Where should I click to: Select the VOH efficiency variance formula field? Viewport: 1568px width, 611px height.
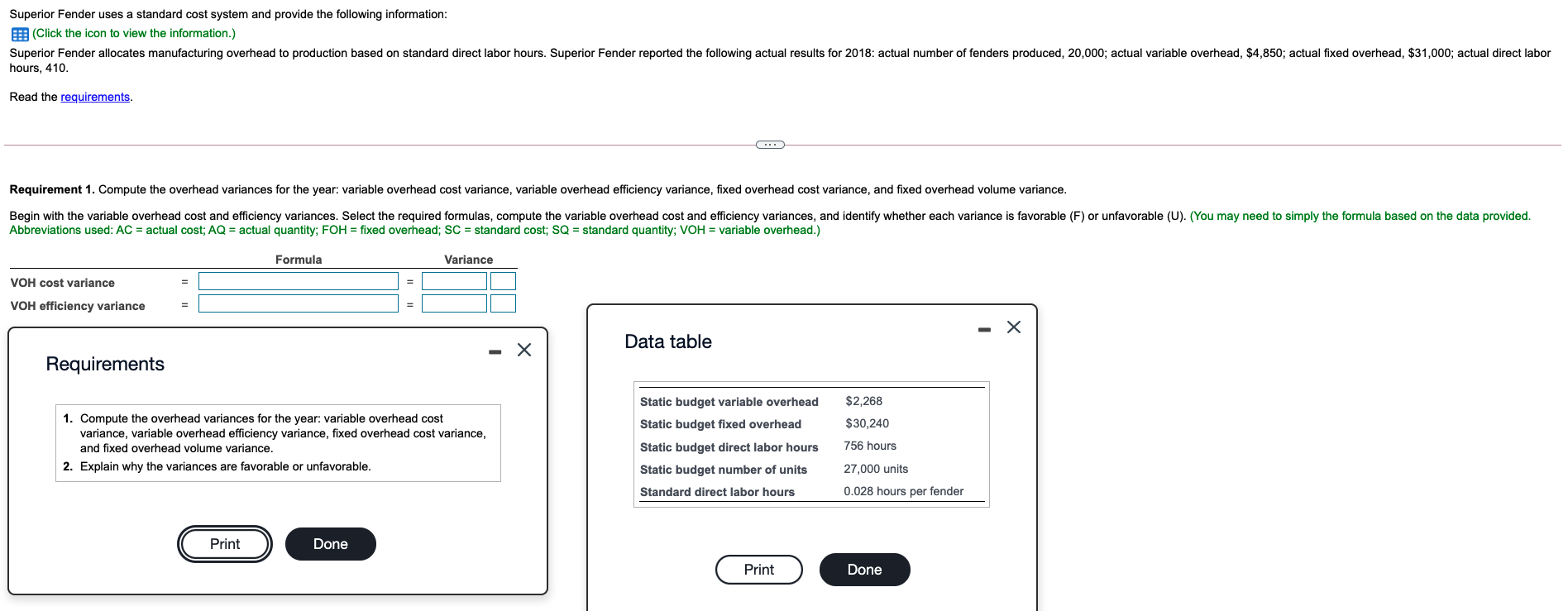pyautogui.click(x=299, y=304)
